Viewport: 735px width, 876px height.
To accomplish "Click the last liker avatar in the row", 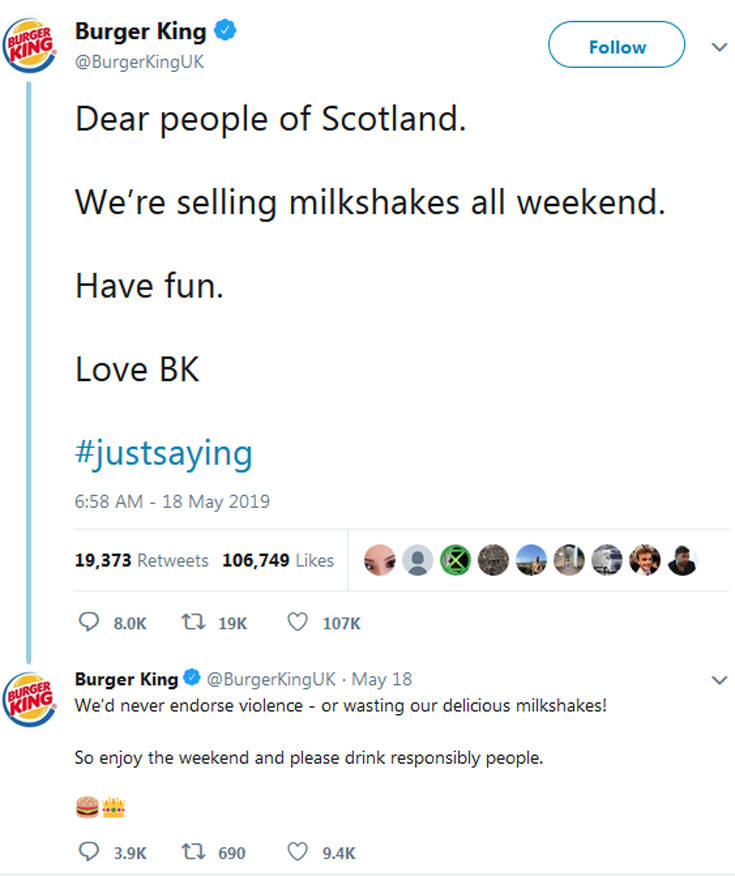I will coord(682,560).
